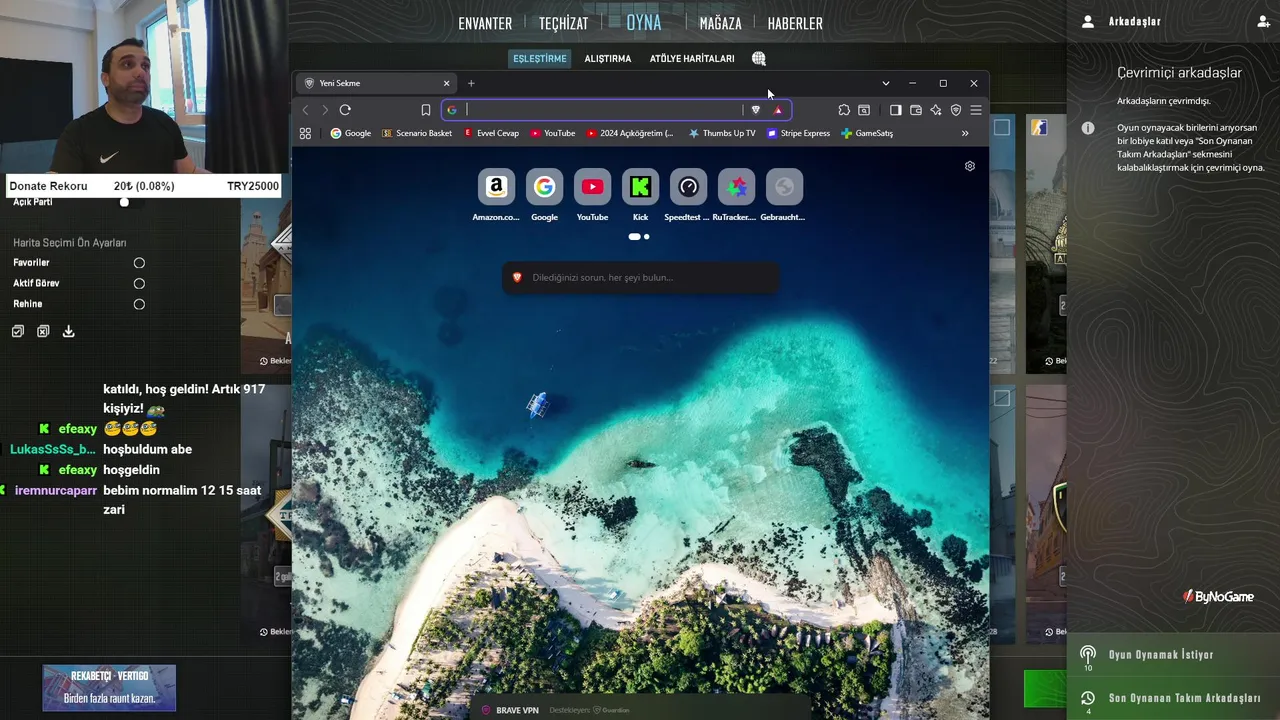Open Brave Rewards triangle icon
Viewport: 1280px width, 720px height.
pos(778,110)
